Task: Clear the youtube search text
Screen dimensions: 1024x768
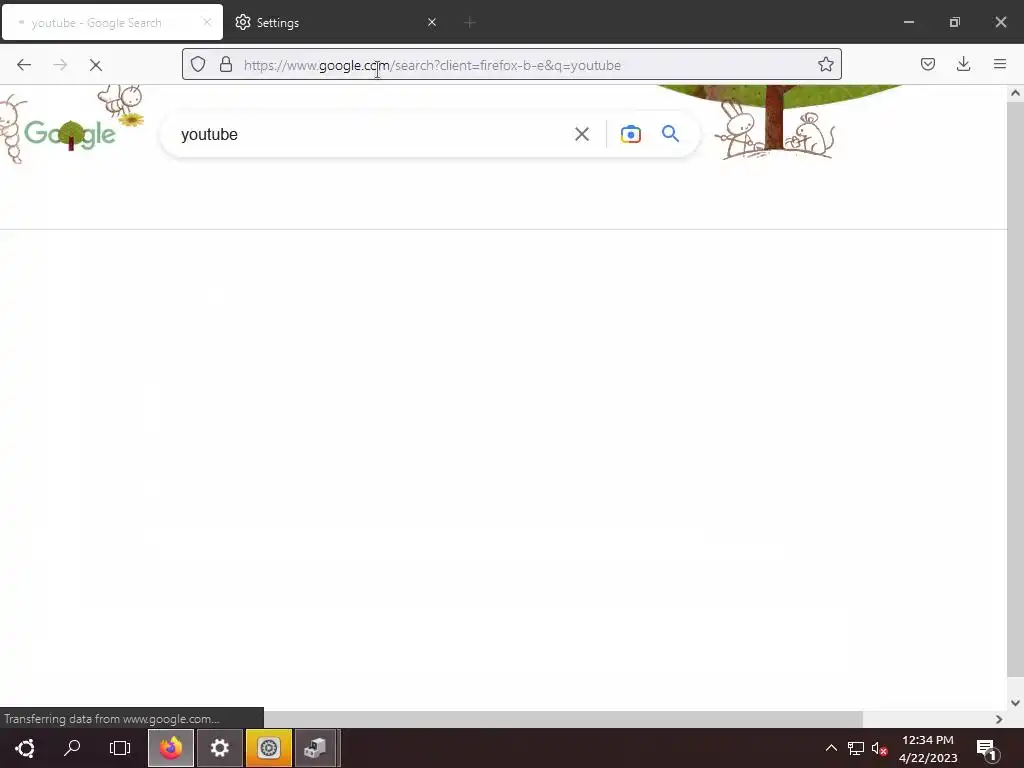Action: pos(581,135)
